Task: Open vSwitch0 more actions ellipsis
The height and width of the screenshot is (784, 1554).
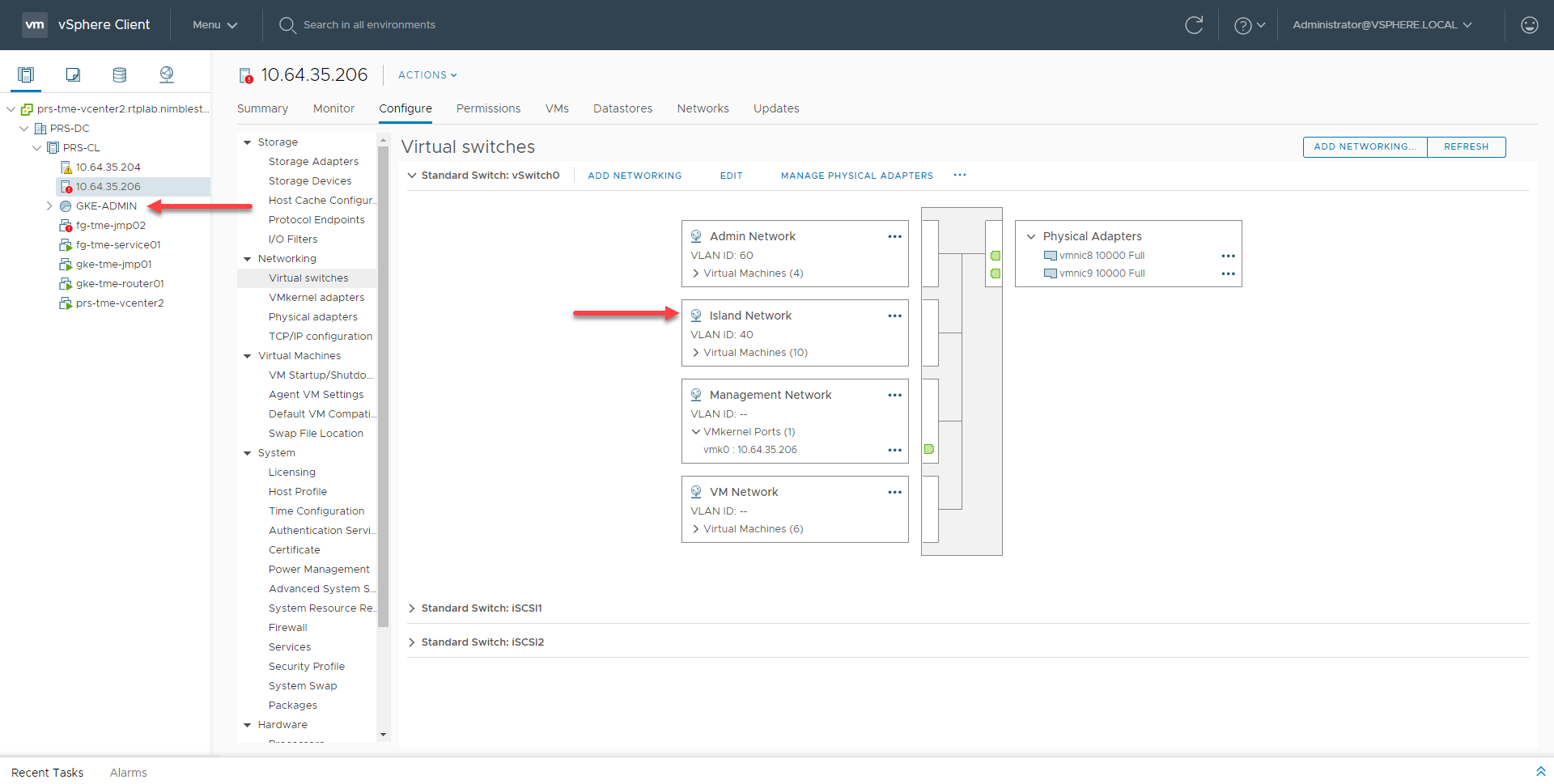Action: click(x=960, y=175)
